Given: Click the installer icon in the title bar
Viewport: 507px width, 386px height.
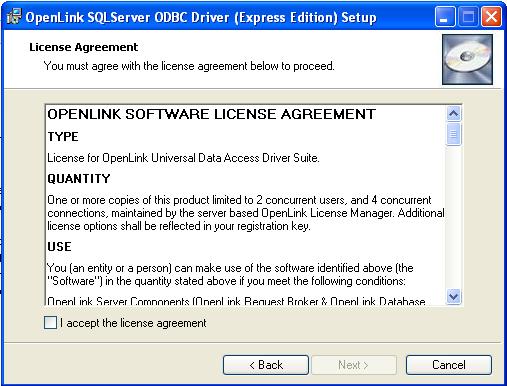Looking at the screenshot, I should click(14, 16).
